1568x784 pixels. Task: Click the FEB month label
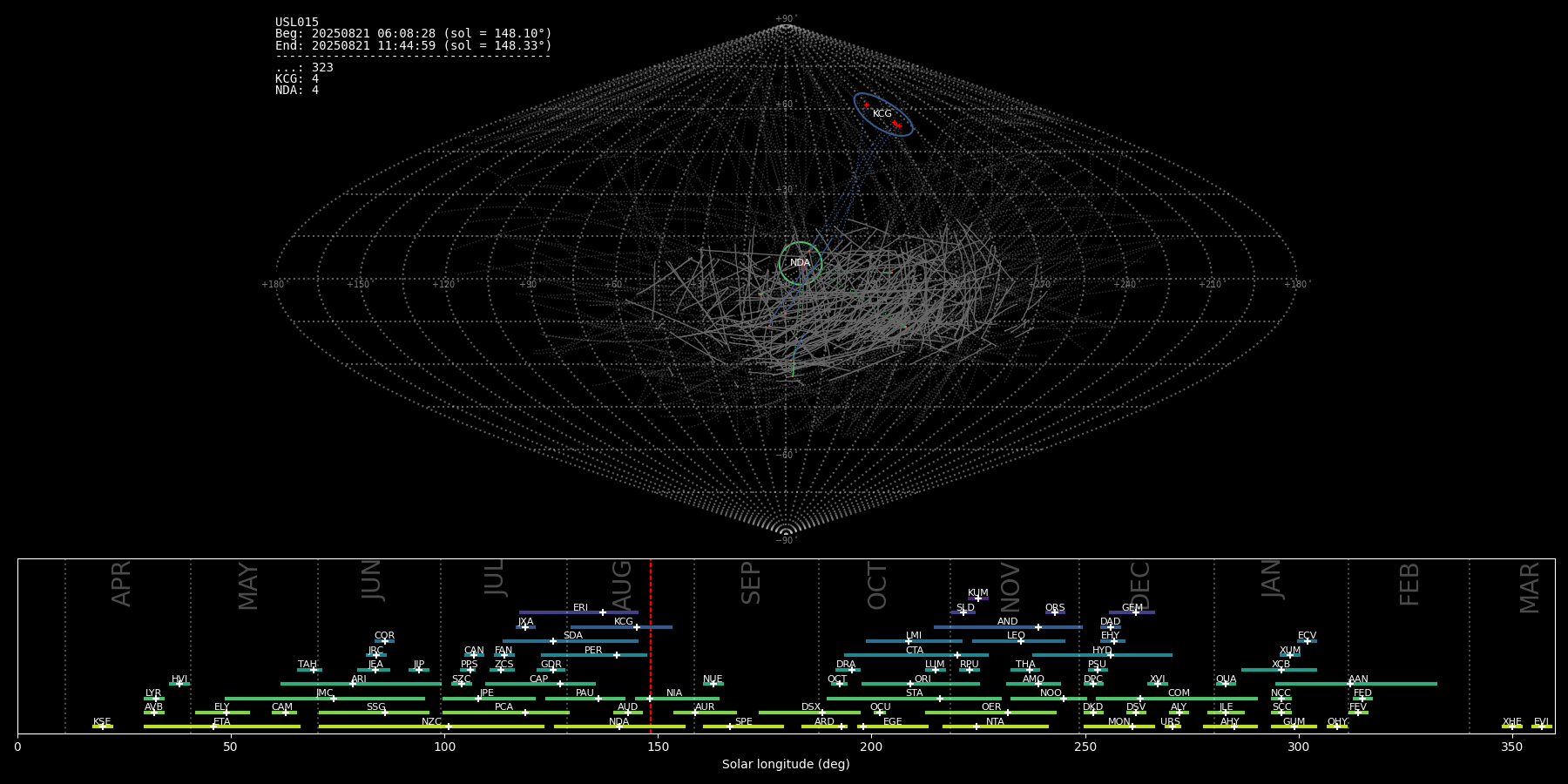coord(1409,585)
